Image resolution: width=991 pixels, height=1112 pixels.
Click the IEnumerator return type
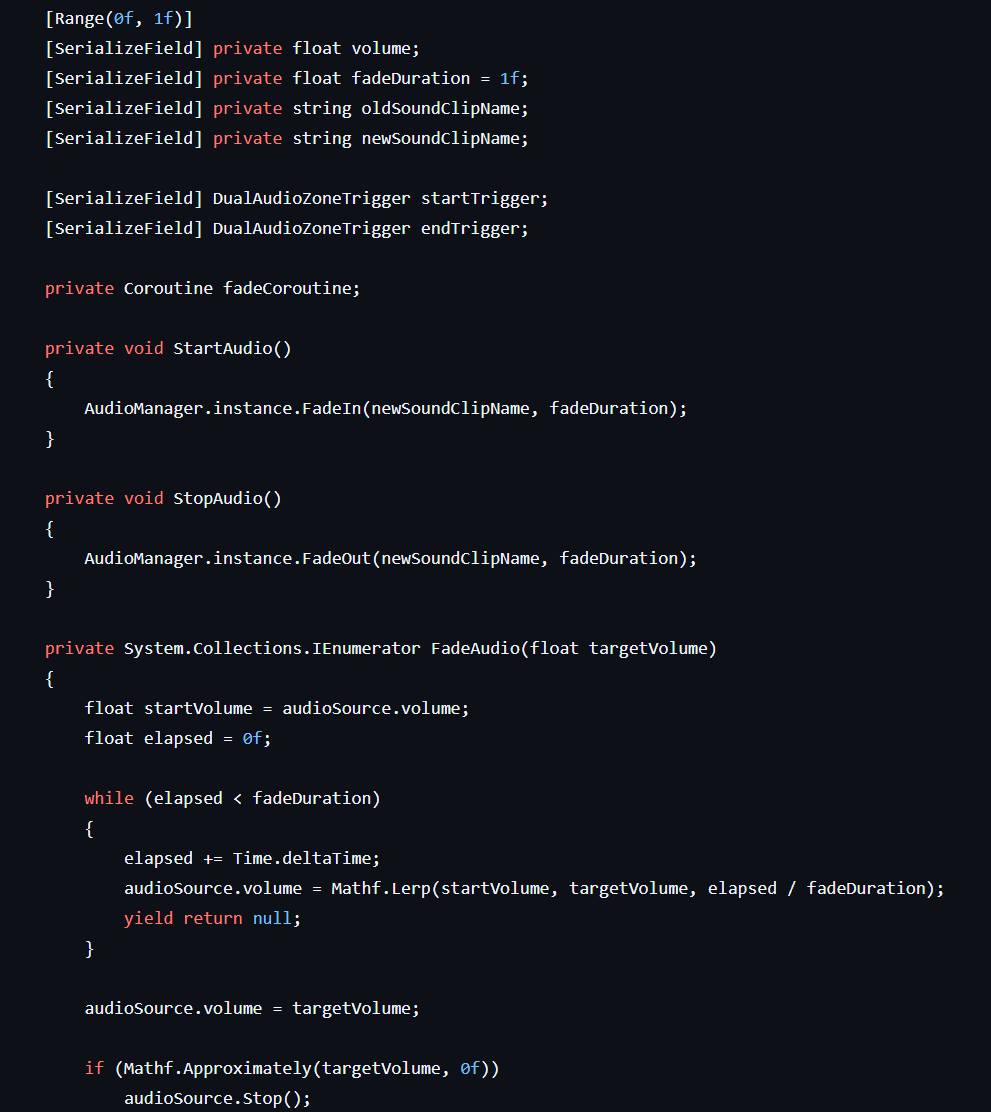366,648
